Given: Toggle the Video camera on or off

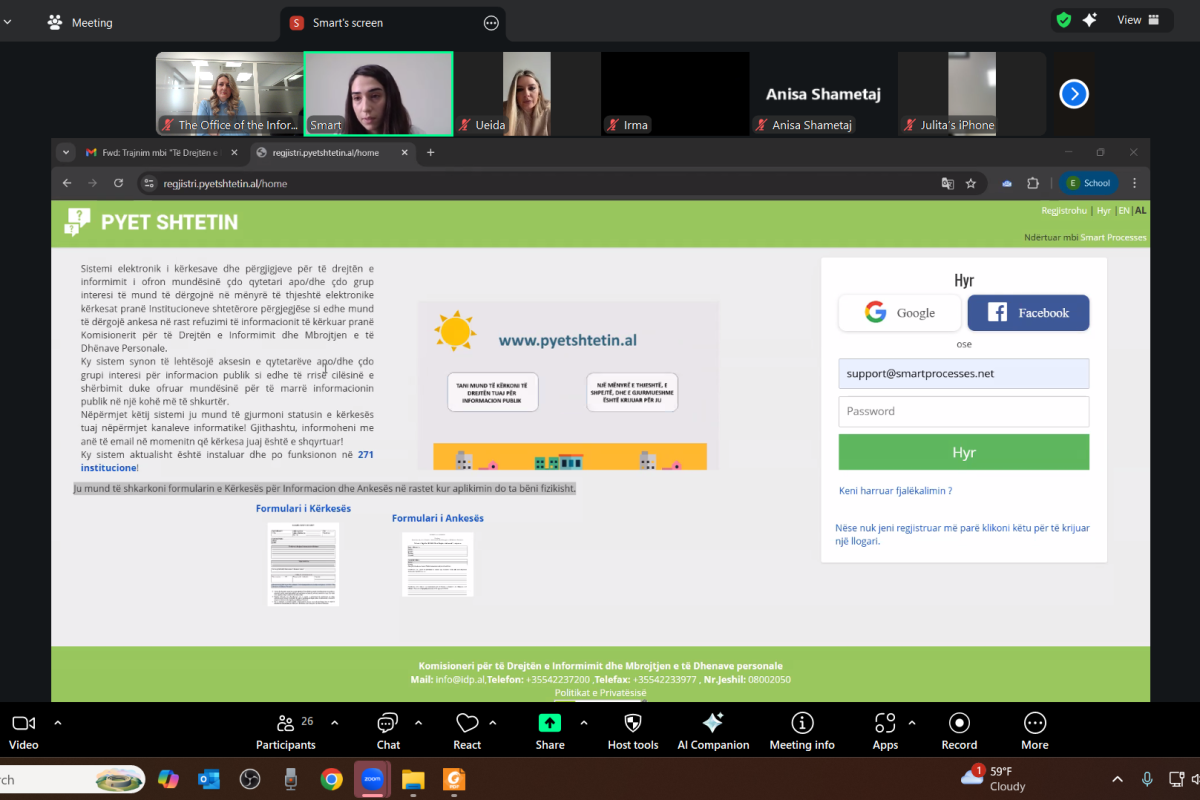Looking at the screenshot, I should [x=24, y=723].
